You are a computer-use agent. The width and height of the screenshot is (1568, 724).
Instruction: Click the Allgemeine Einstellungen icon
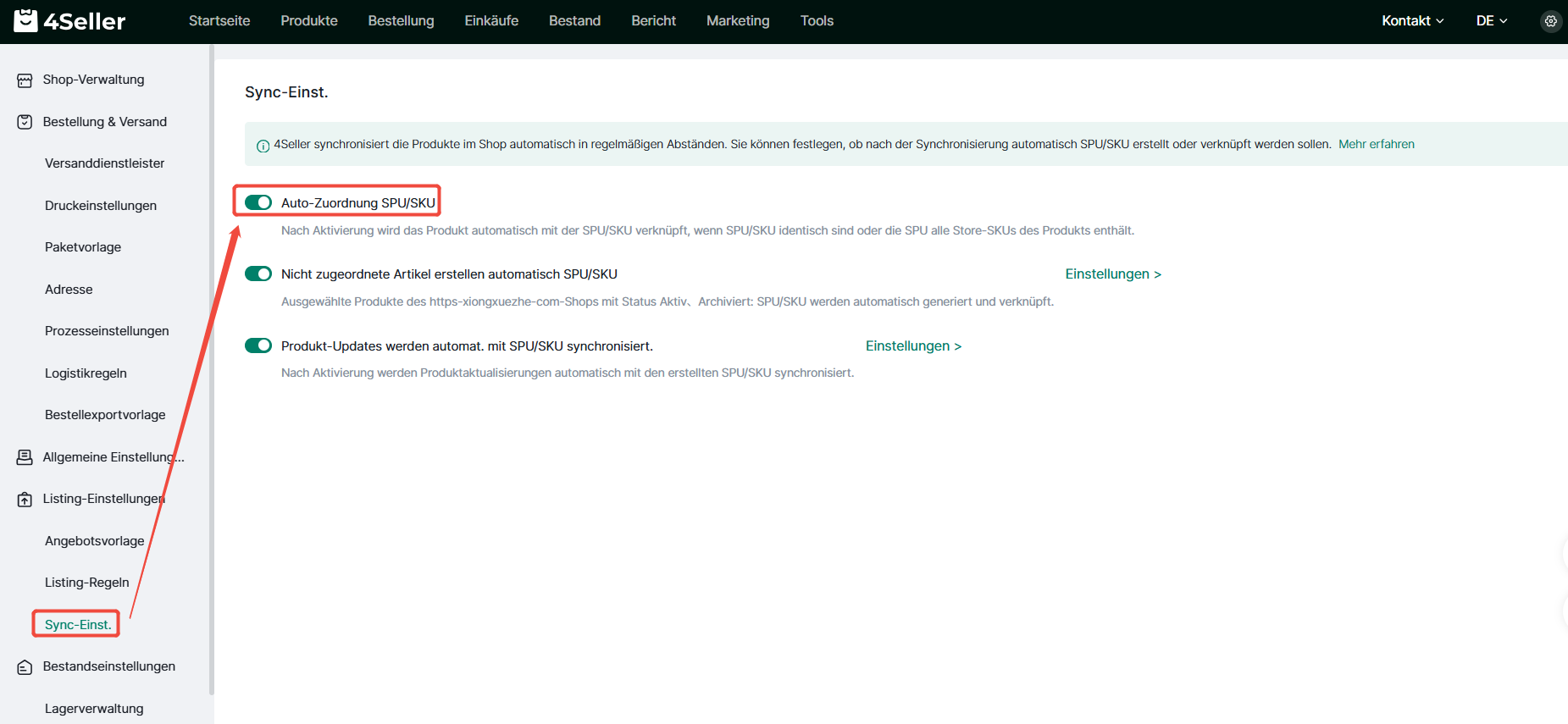pos(25,457)
